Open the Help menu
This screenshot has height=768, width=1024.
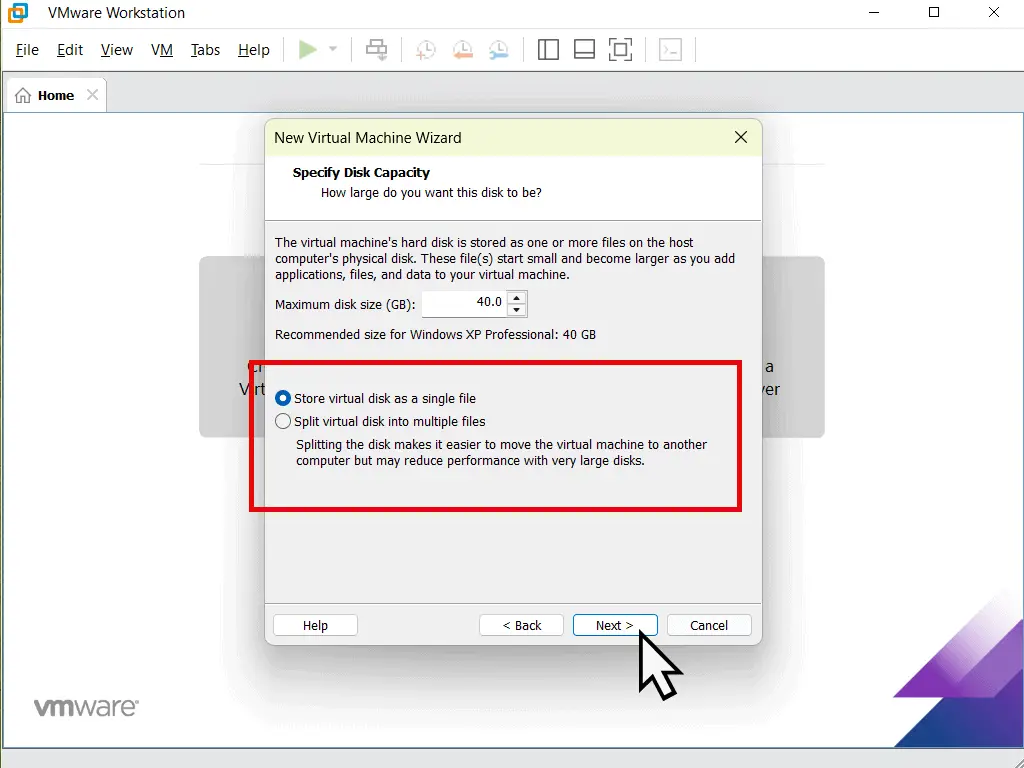(253, 50)
